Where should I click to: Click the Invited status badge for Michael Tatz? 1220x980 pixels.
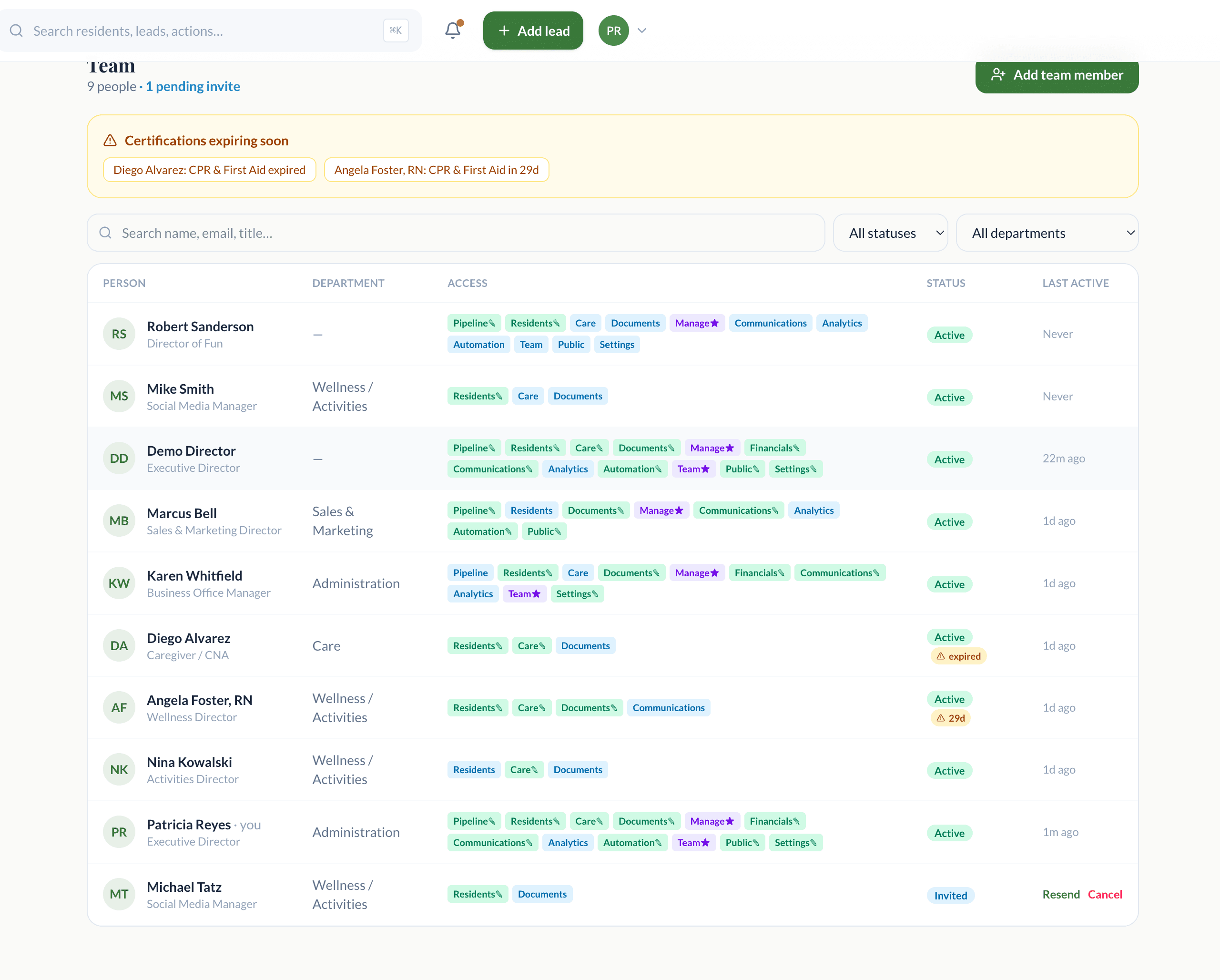(x=950, y=896)
